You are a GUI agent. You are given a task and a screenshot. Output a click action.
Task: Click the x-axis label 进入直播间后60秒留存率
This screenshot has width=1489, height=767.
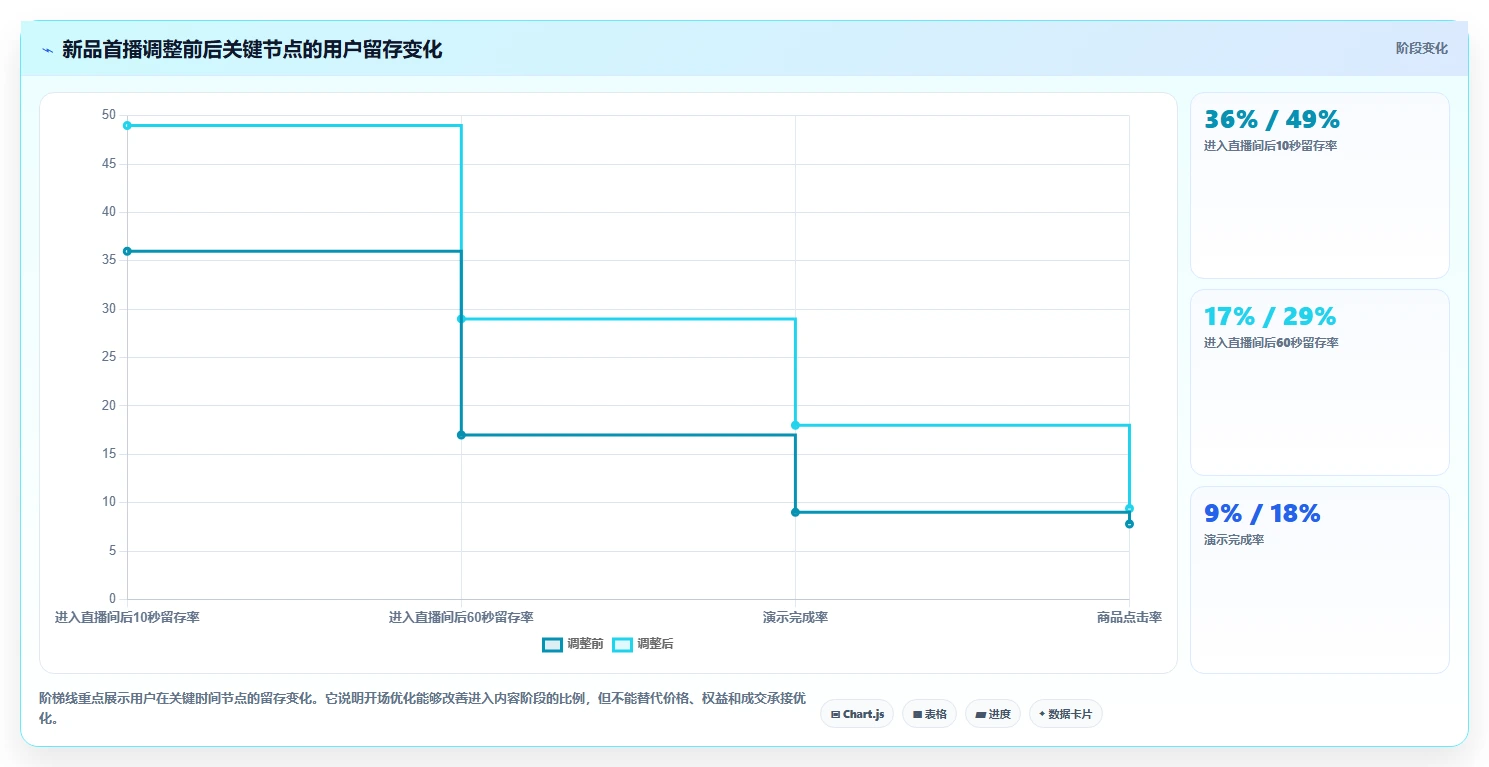[x=461, y=618]
